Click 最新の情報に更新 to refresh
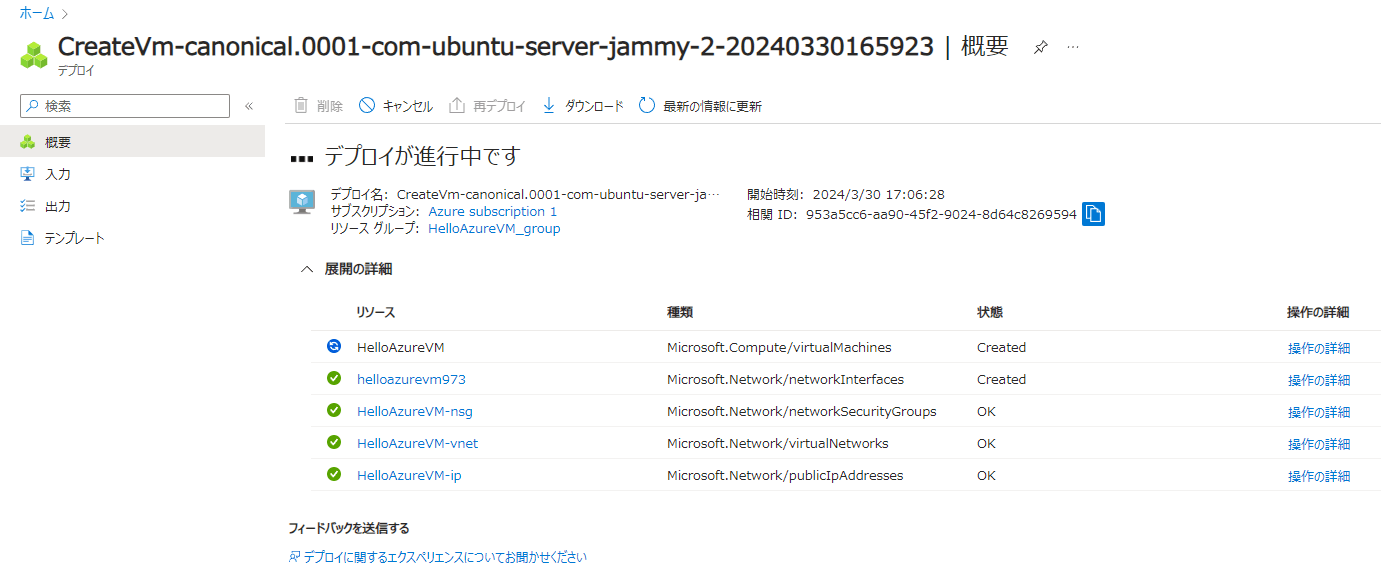Viewport: 1381px width, 581px height. pos(700,106)
